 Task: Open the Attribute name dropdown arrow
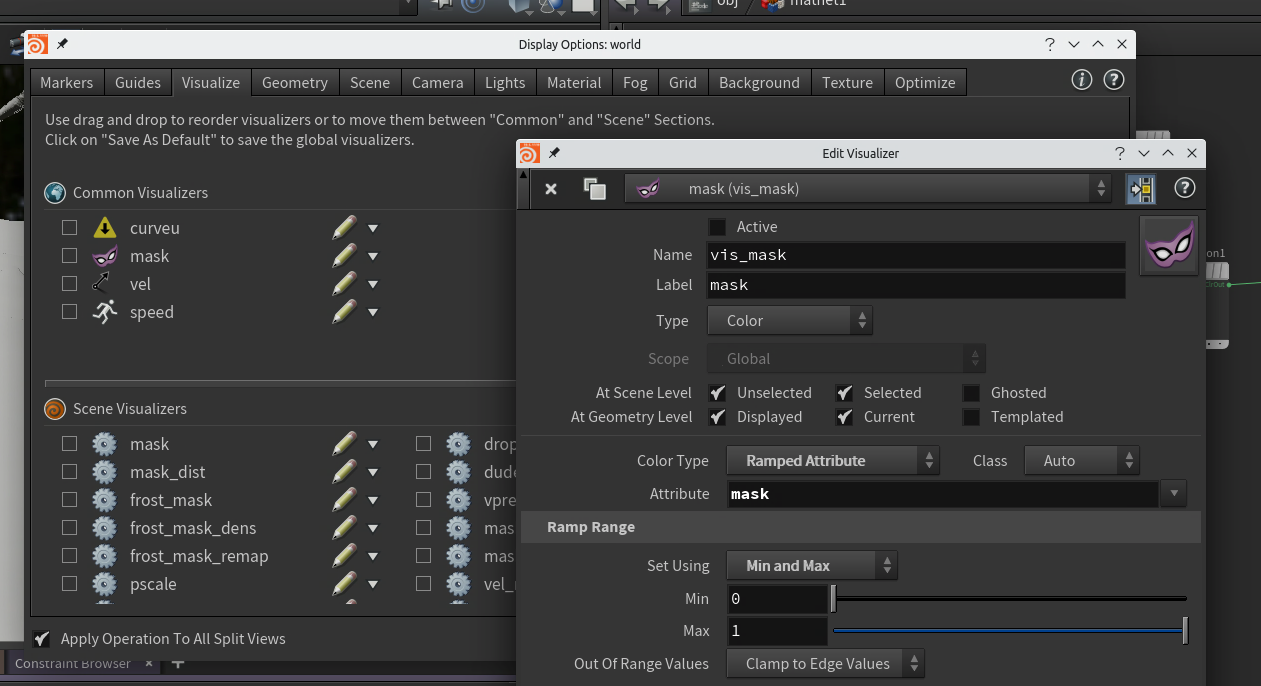tap(1174, 494)
